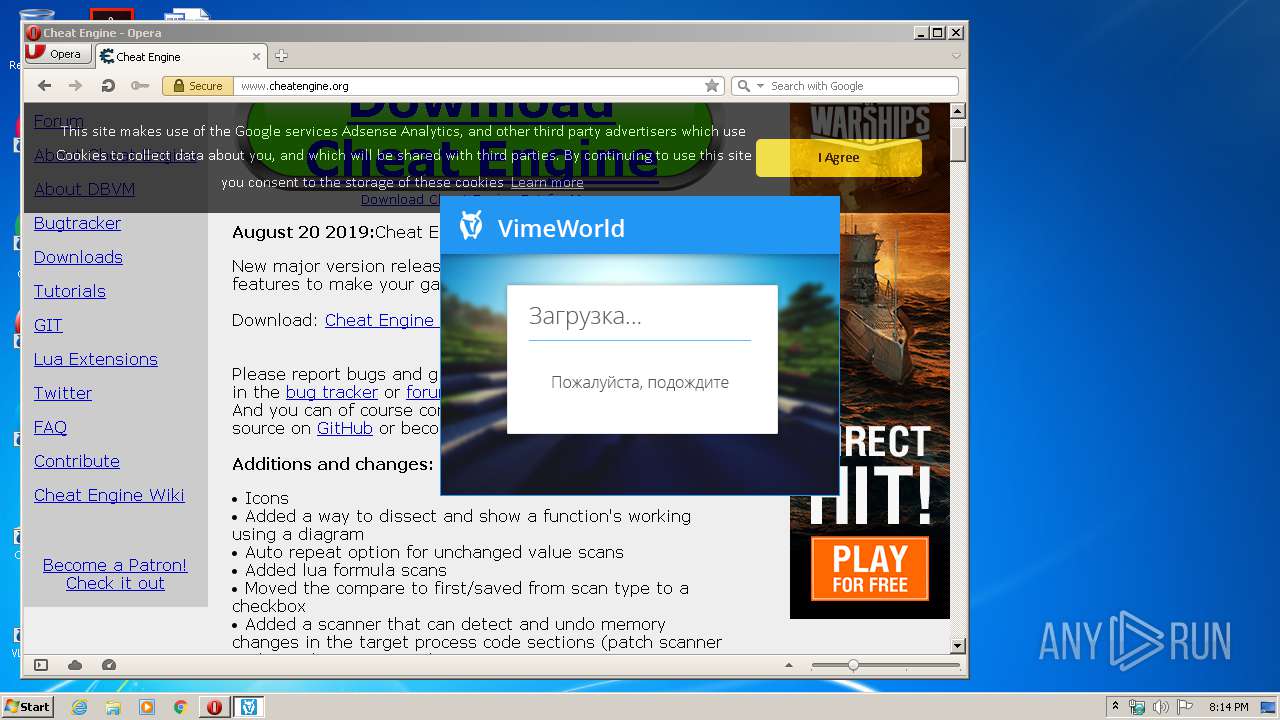The width and height of the screenshot is (1280, 720).
Task: Click the PLAY FOR FREE ad button
Action: tap(869, 569)
